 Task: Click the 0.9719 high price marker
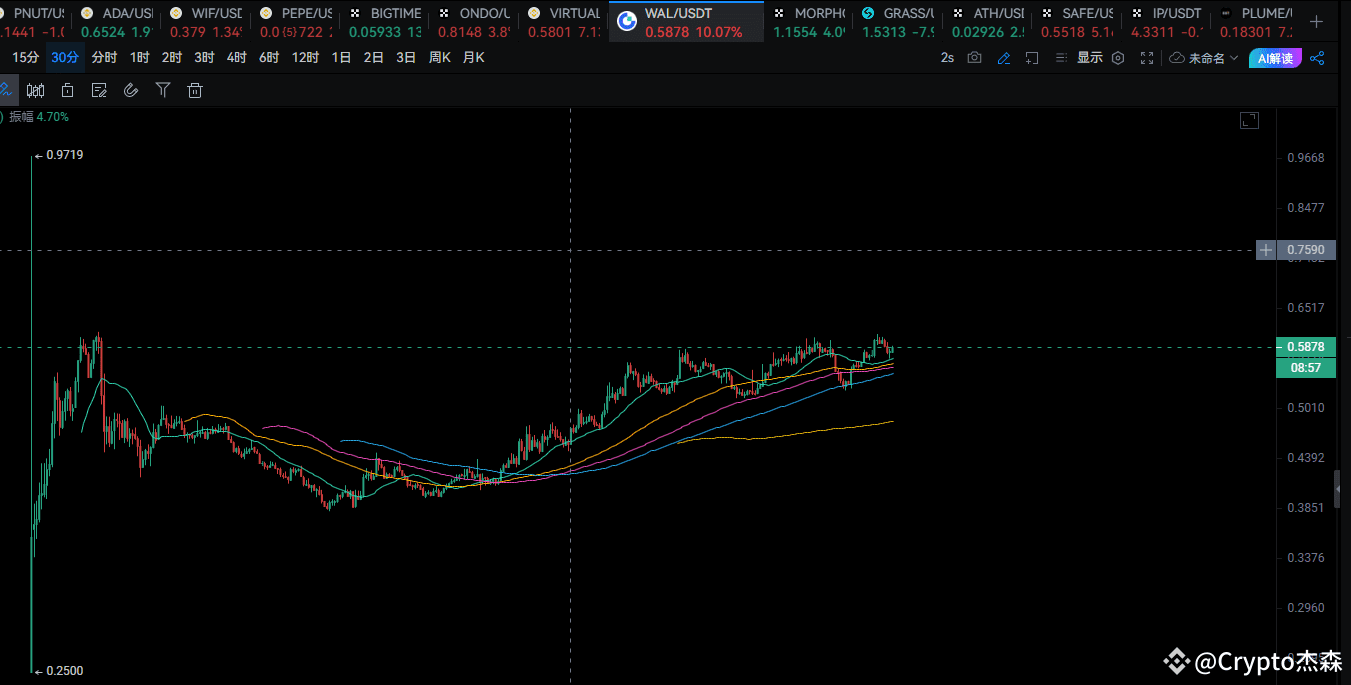(59, 155)
